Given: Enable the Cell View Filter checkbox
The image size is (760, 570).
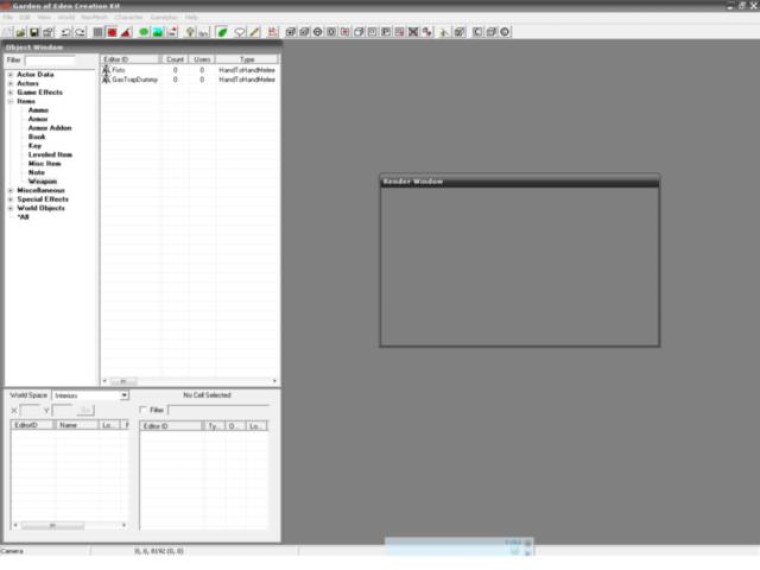Looking at the screenshot, I should [143, 410].
